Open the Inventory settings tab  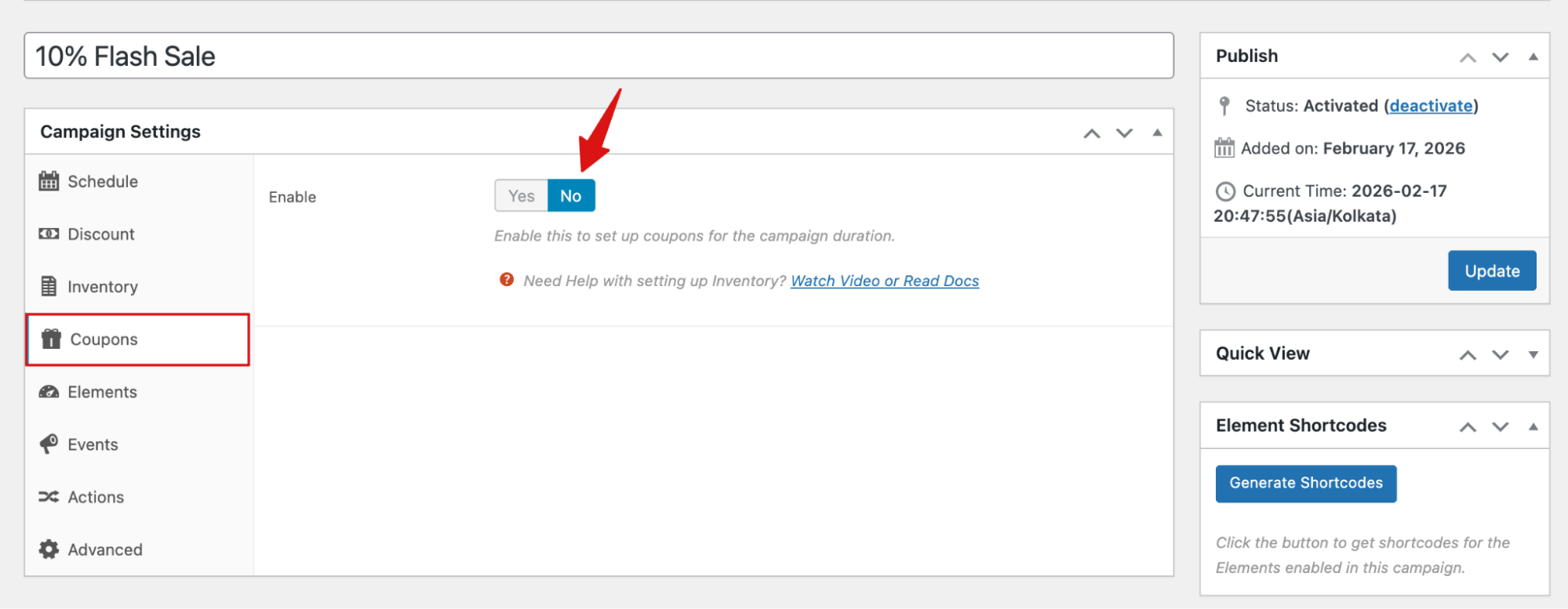pyautogui.click(x=103, y=287)
